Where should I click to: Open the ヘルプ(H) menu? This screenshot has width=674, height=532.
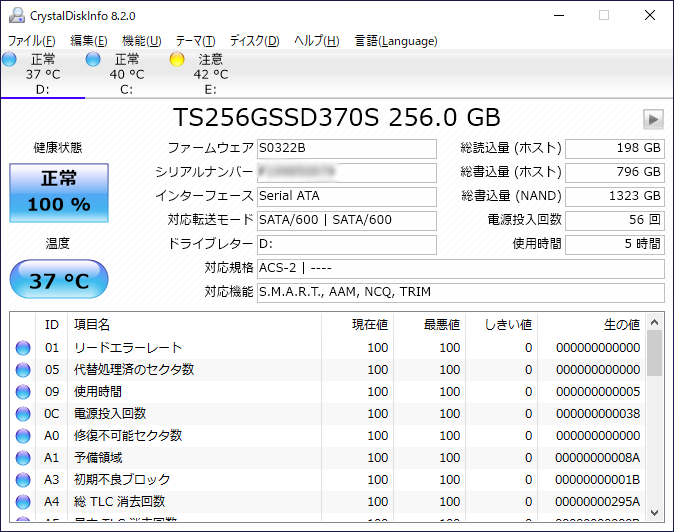[x=317, y=41]
